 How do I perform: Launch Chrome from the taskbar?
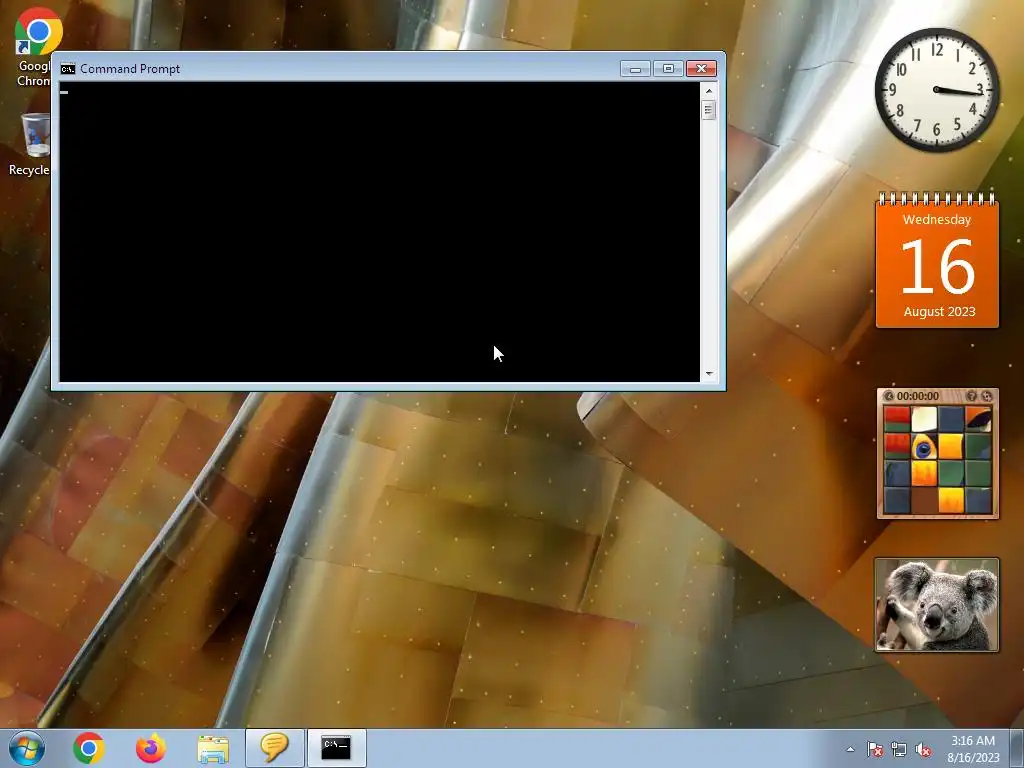tap(89, 748)
